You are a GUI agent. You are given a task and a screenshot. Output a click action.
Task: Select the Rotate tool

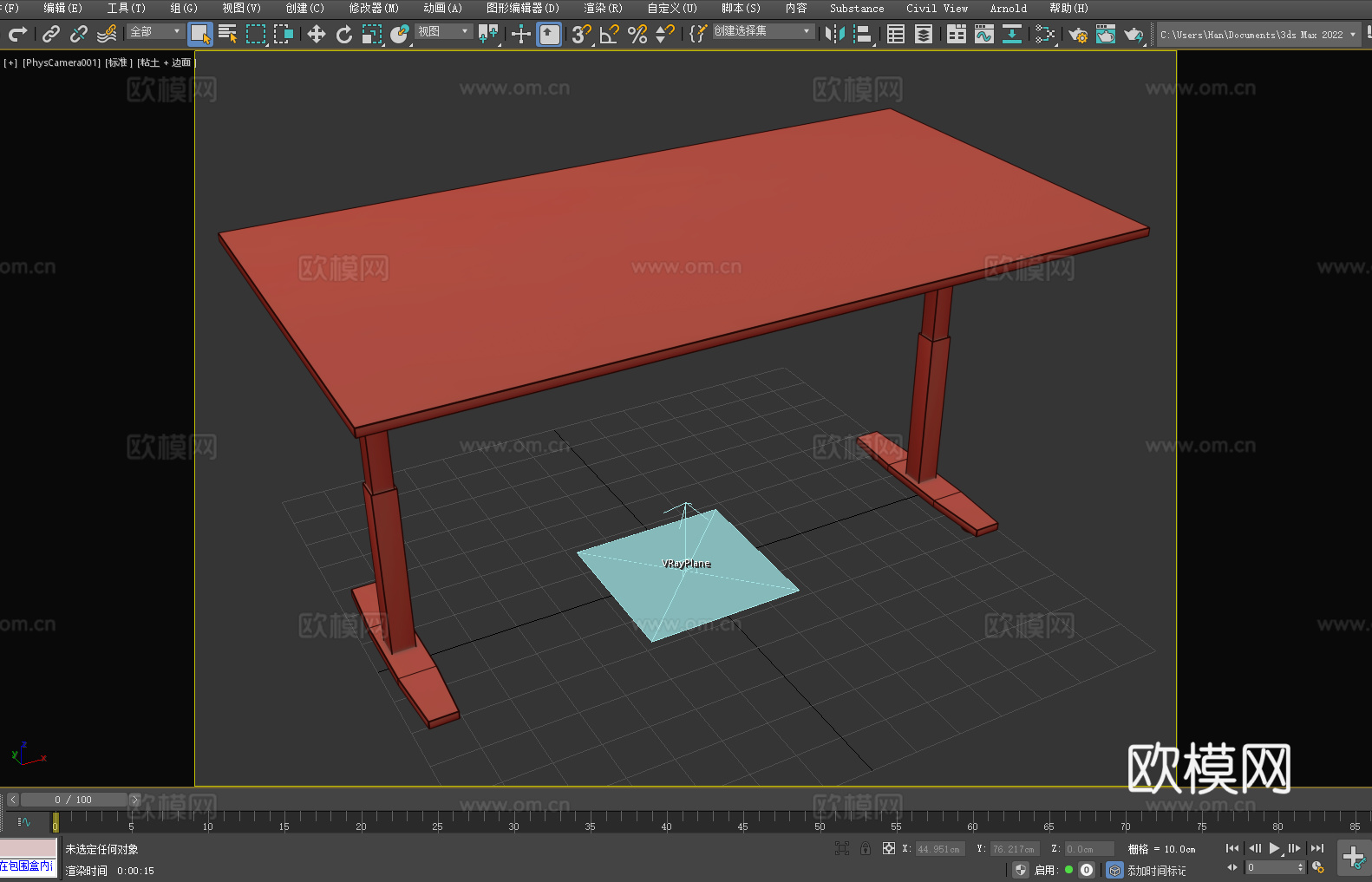click(344, 34)
